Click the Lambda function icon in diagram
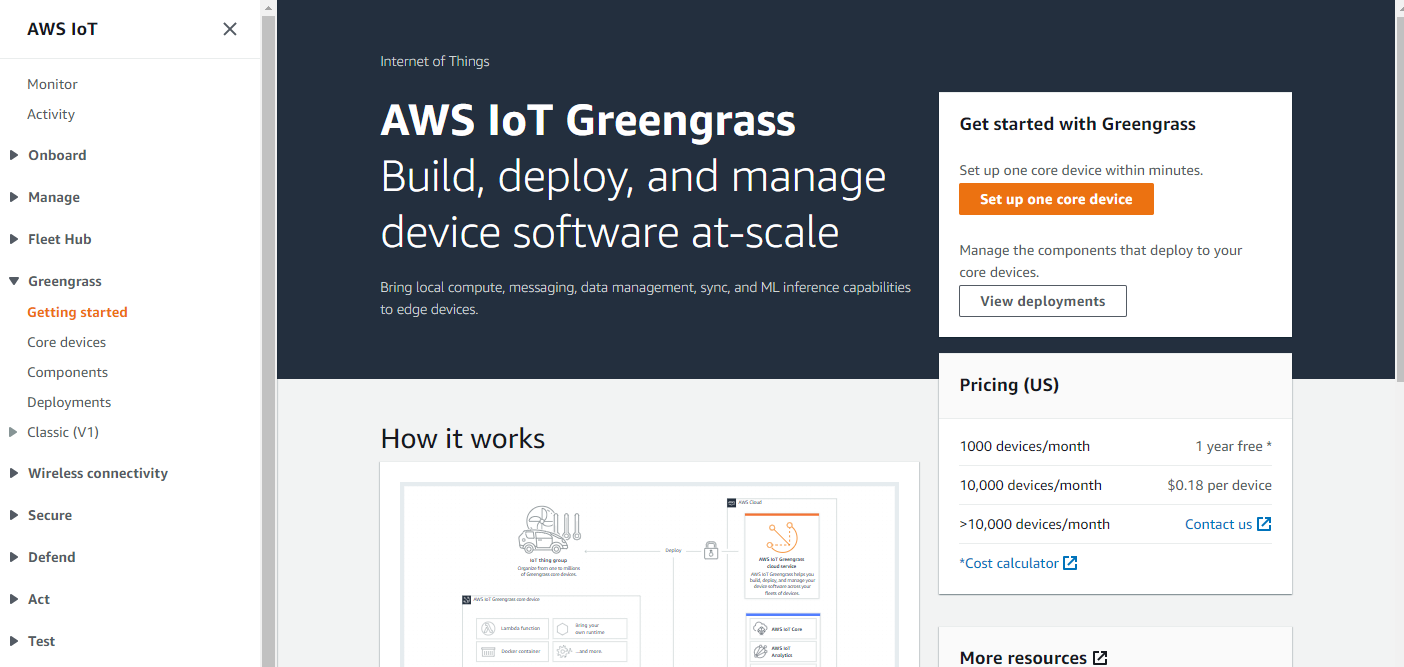The image size is (1404, 667). [489, 629]
